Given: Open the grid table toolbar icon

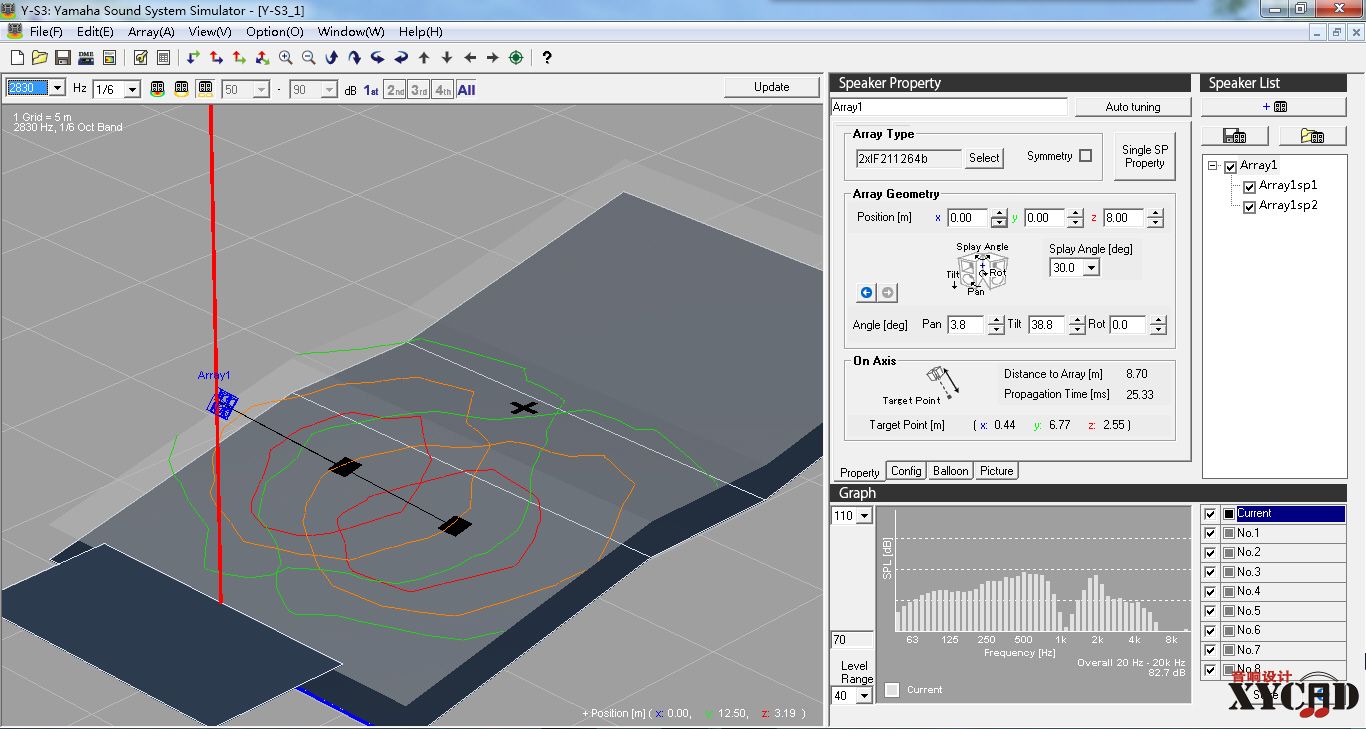Looking at the screenshot, I should point(164,58).
